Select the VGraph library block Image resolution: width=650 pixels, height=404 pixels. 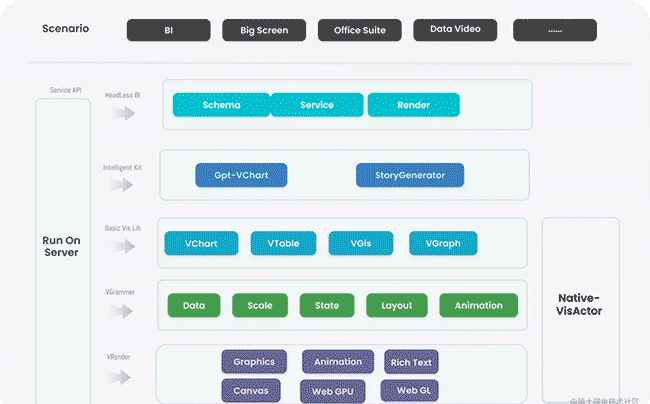(443, 243)
